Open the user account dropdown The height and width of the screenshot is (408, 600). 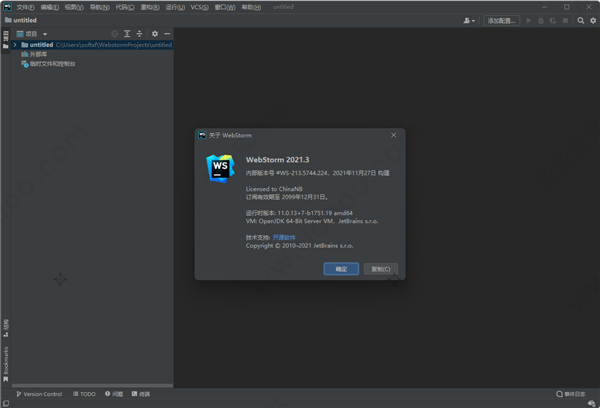[x=469, y=21]
